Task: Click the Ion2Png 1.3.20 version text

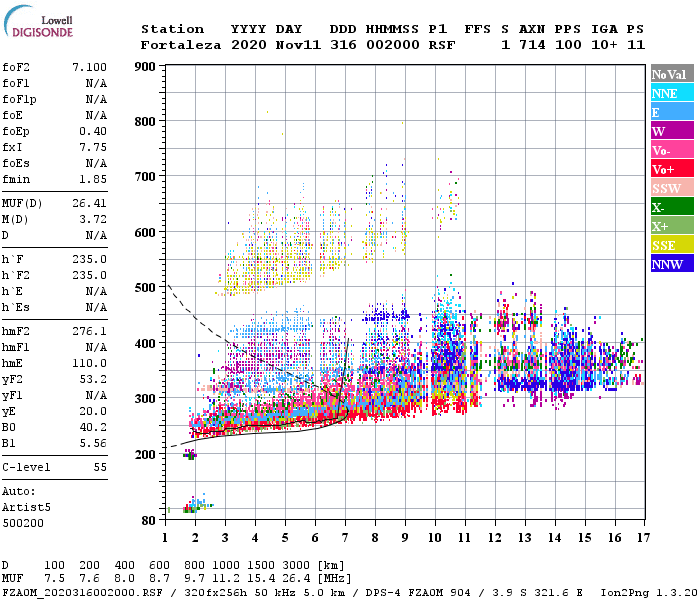Action: (649, 593)
